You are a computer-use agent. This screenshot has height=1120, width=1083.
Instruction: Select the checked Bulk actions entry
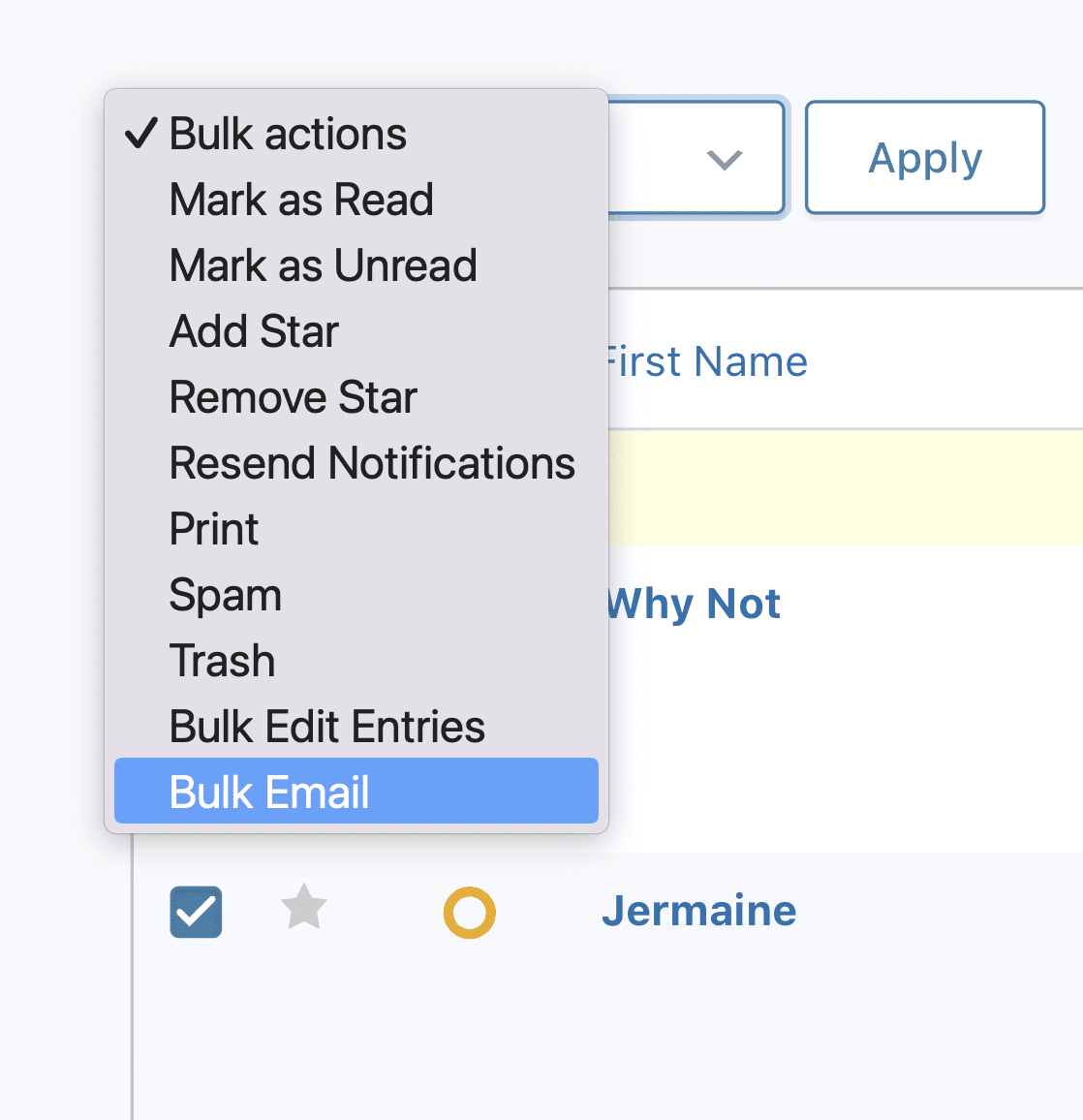[x=288, y=134]
